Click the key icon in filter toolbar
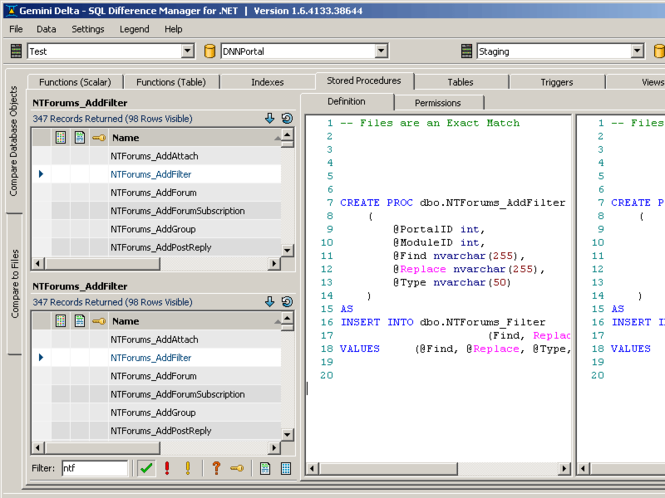This screenshot has width=665, height=498. (x=237, y=468)
